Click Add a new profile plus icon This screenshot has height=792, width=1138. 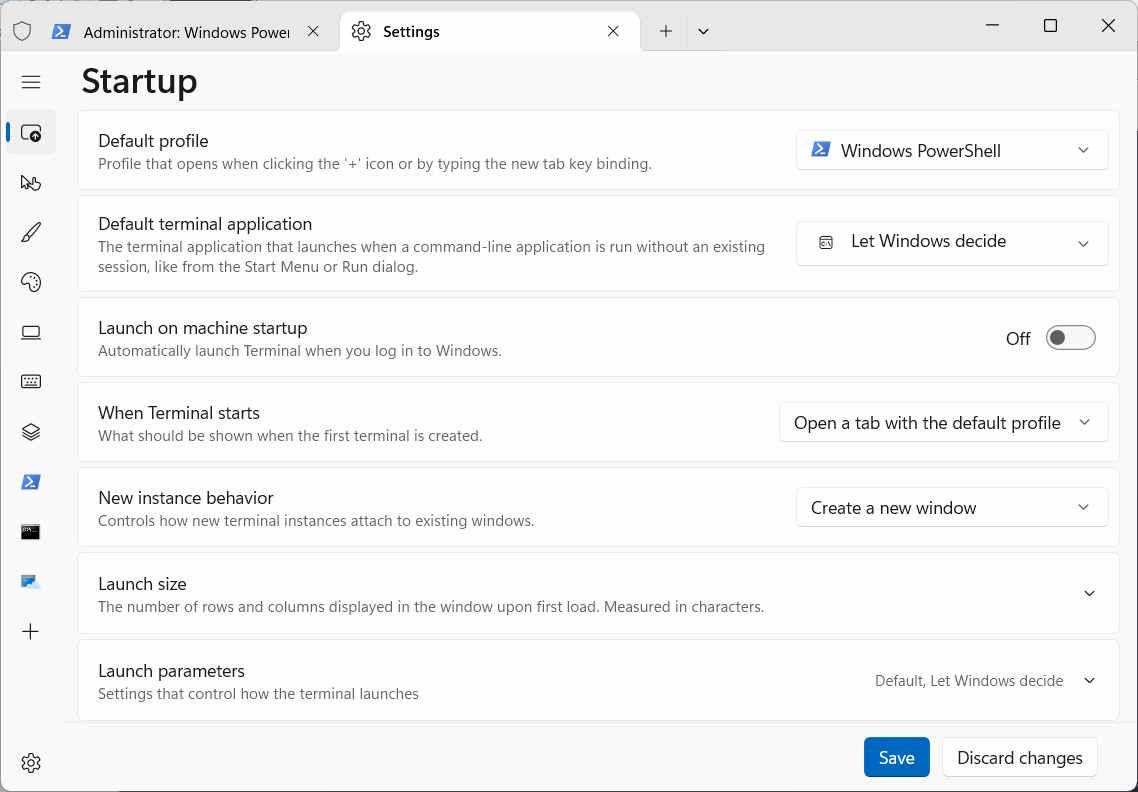click(x=31, y=632)
